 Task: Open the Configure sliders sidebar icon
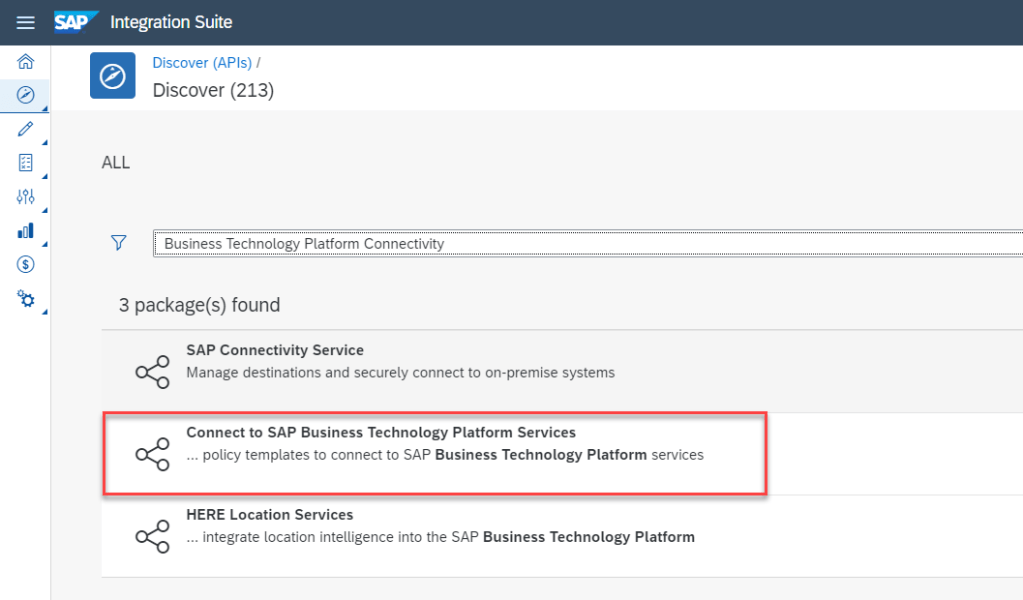[x=26, y=197]
